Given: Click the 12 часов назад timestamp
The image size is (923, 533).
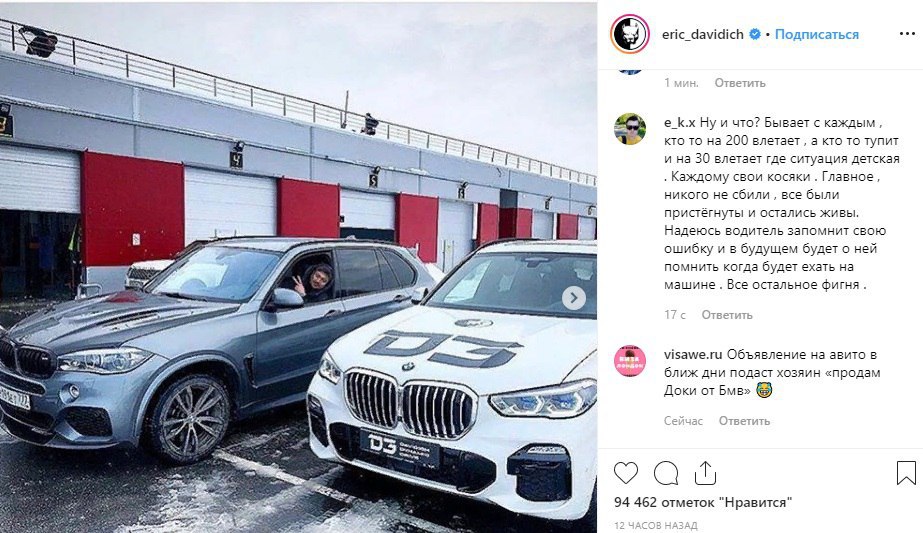Looking at the screenshot, I should coord(656,525).
